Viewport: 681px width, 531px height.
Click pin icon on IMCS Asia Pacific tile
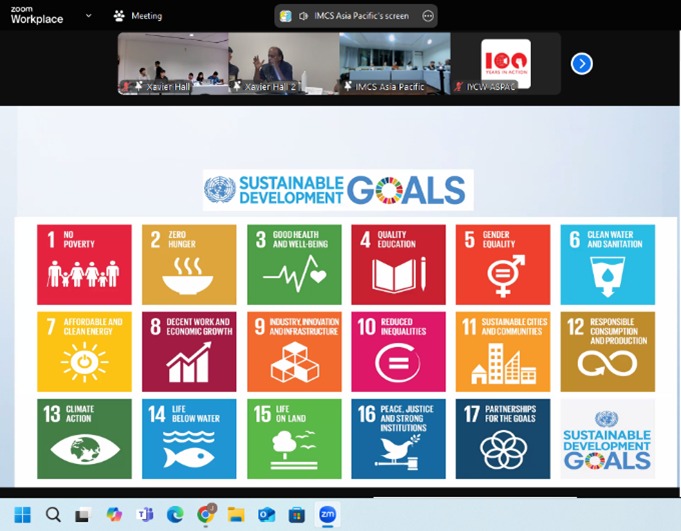pos(348,86)
